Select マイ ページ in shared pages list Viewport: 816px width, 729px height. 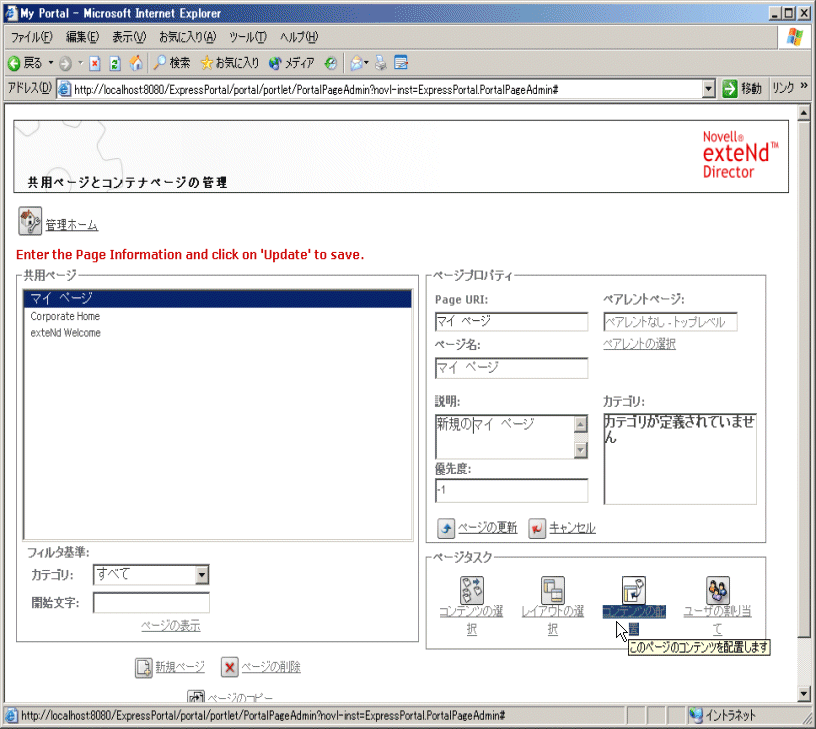218,299
